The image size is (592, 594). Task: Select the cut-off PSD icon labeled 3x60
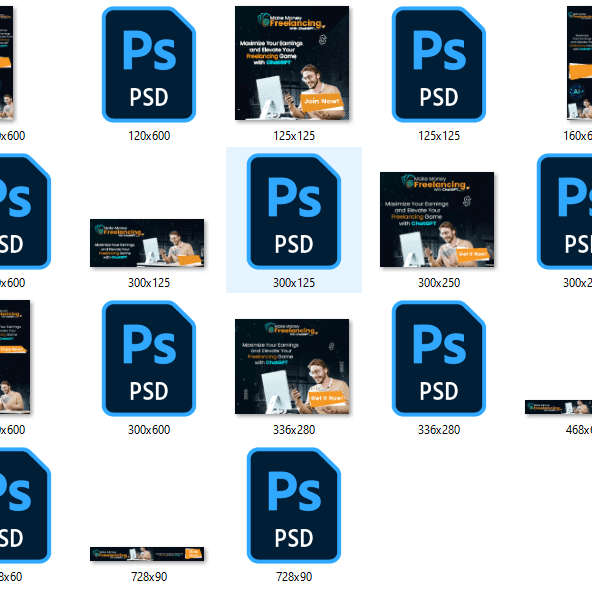[25, 505]
